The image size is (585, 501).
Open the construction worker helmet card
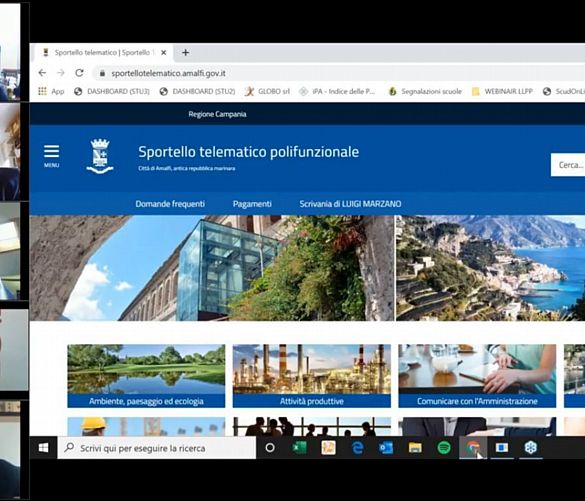pos(146,426)
